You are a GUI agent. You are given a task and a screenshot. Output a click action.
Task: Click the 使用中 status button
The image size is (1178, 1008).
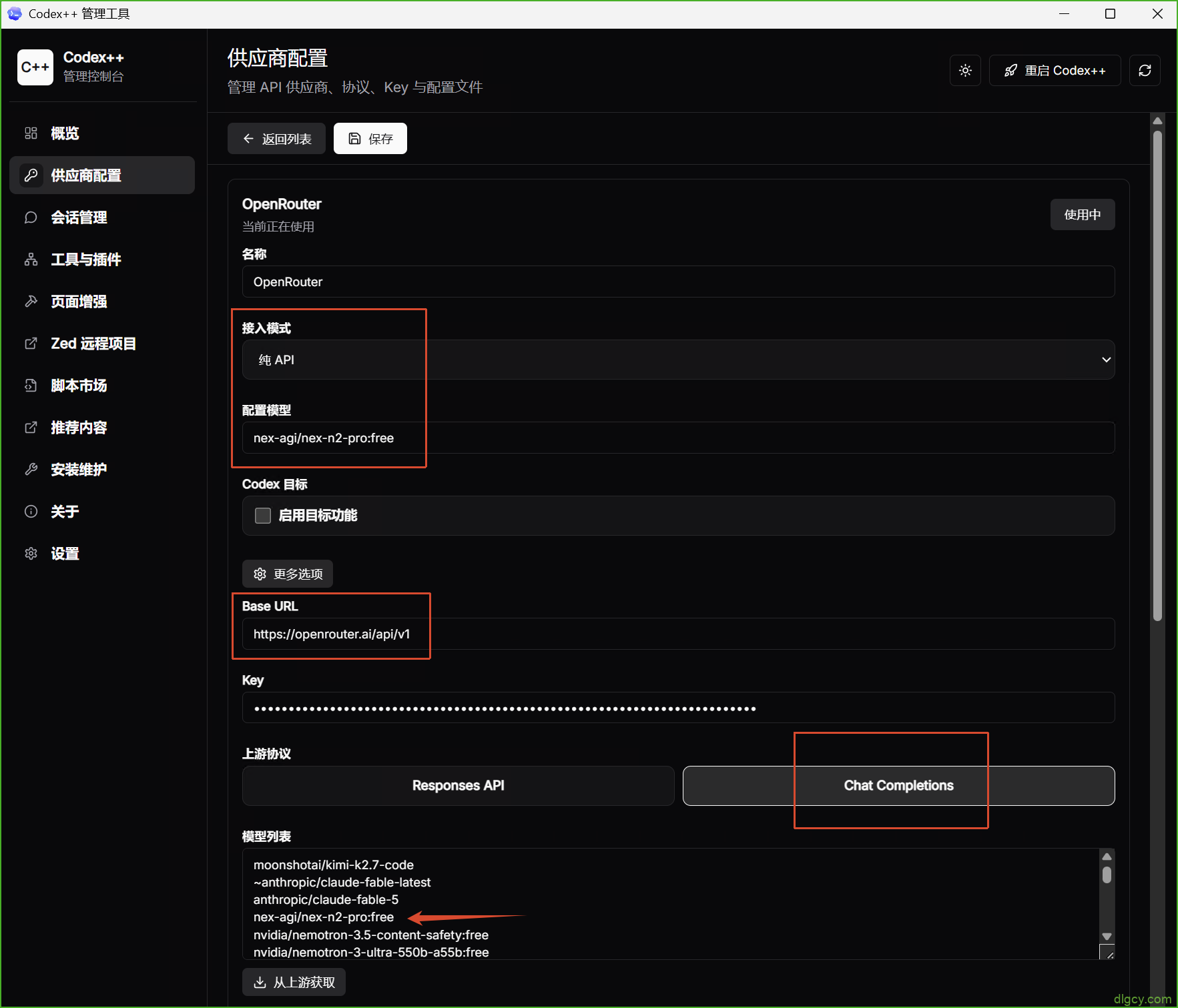pyautogui.click(x=1083, y=215)
